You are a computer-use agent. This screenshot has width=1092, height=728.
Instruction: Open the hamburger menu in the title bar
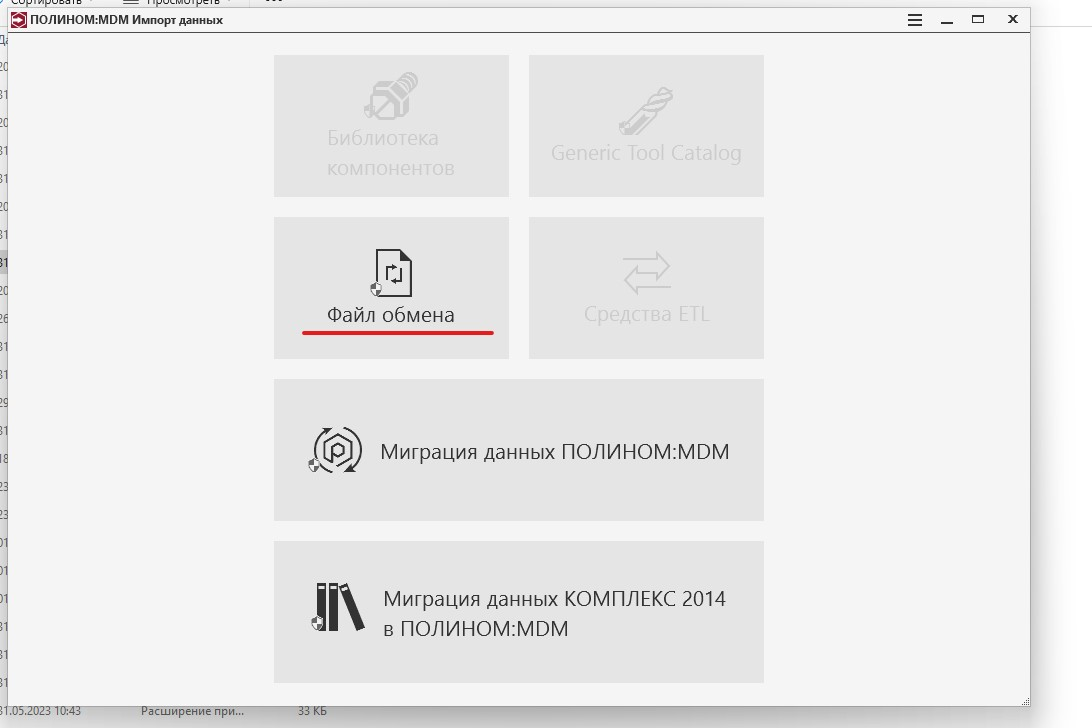click(914, 20)
